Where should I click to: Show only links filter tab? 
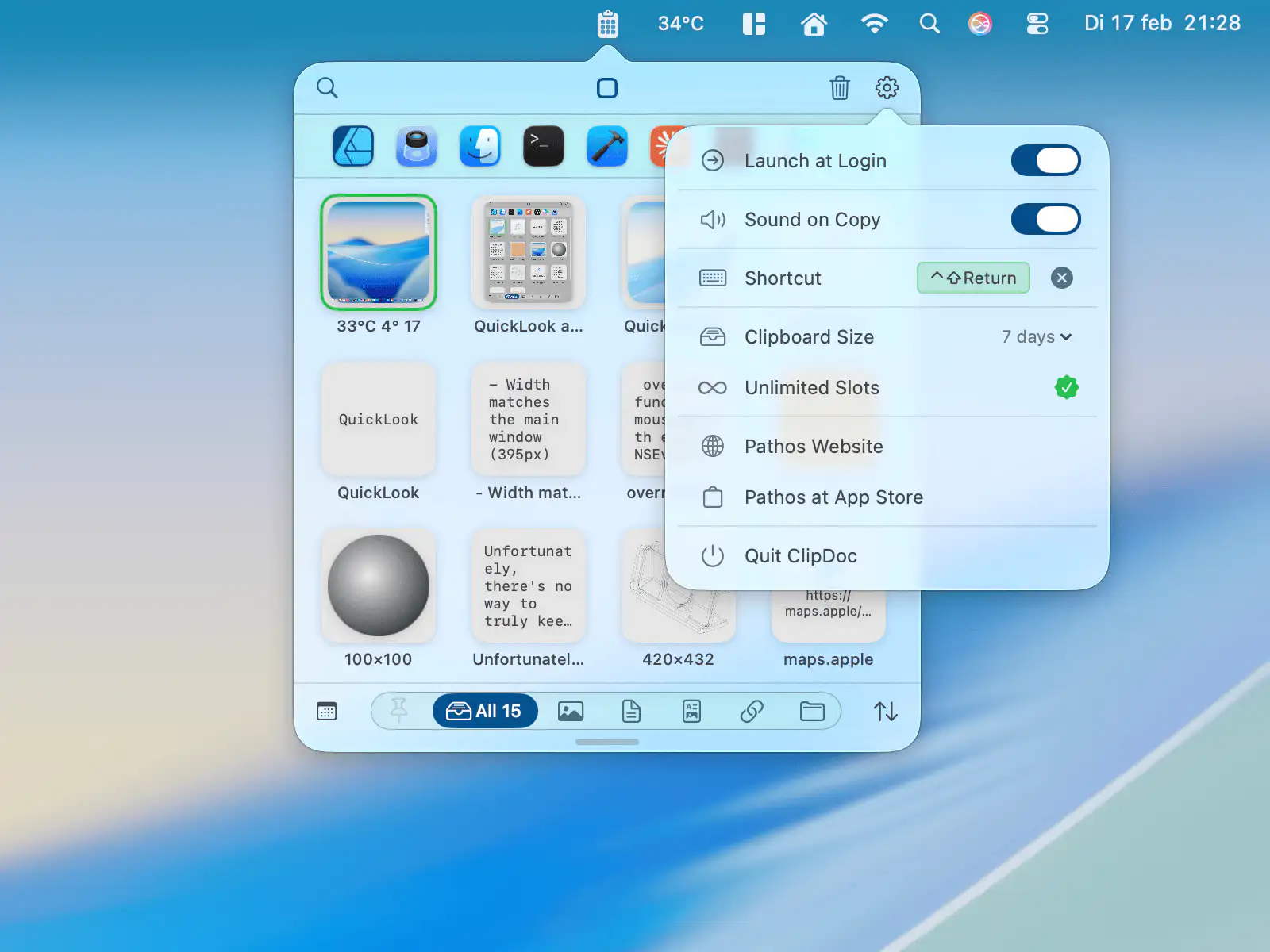(x=752, y=712)
